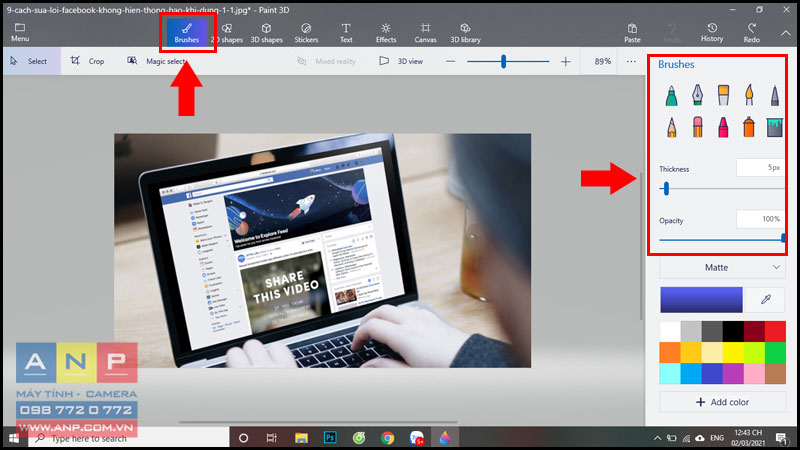This screenshot has width=800, height=450.
Task: Open Chrome from the taskbar
Action: pyautogui.click(x=388, y=438)
